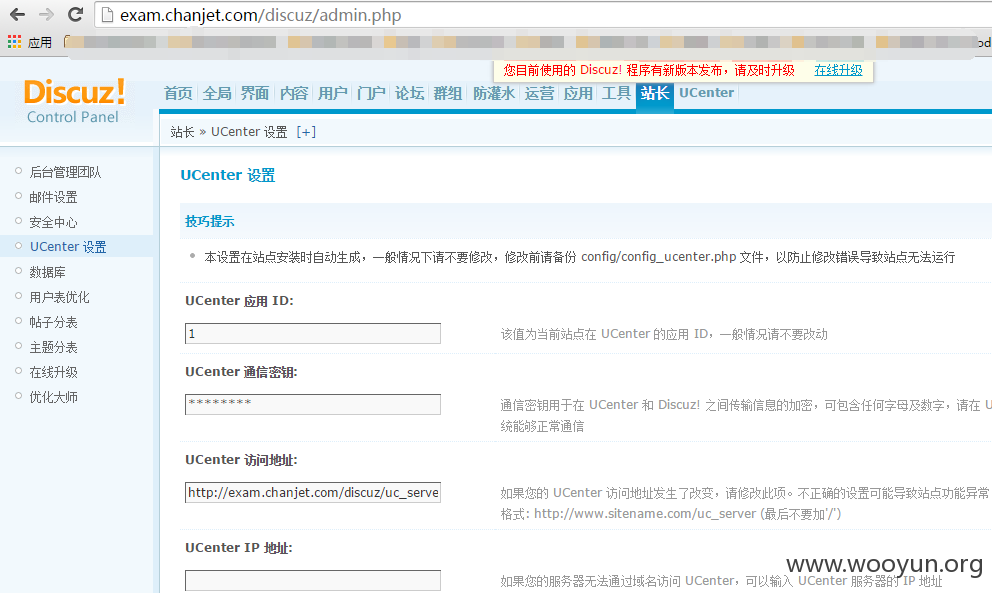Click the 应用 bookmarks bar label

[x=40, y=42]
